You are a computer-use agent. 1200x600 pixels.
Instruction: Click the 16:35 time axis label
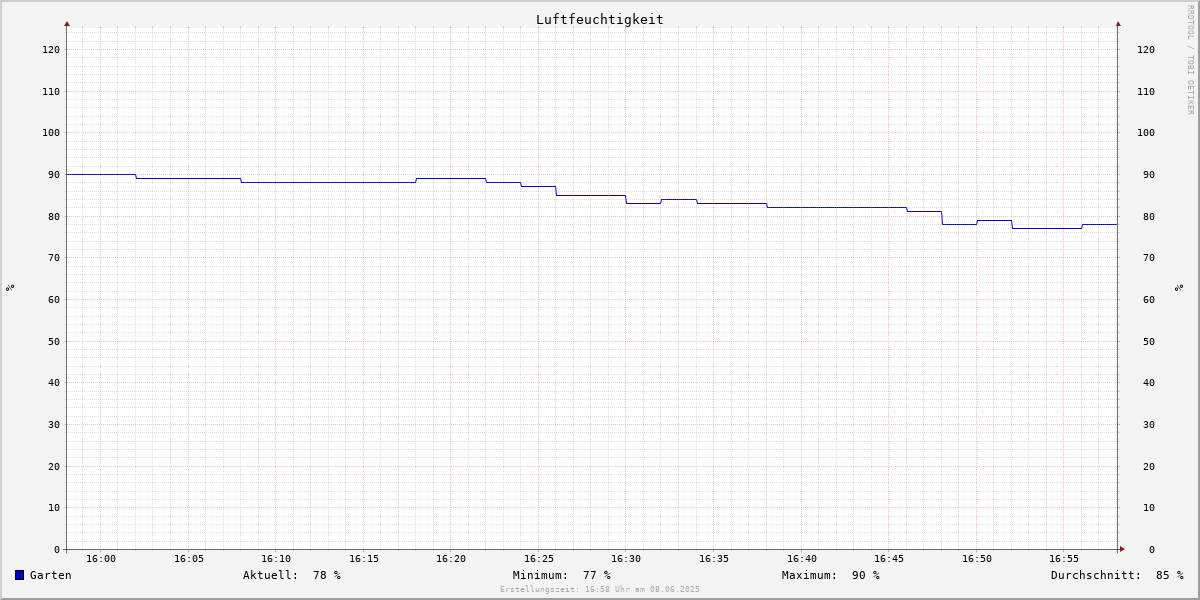pos(714,559)
